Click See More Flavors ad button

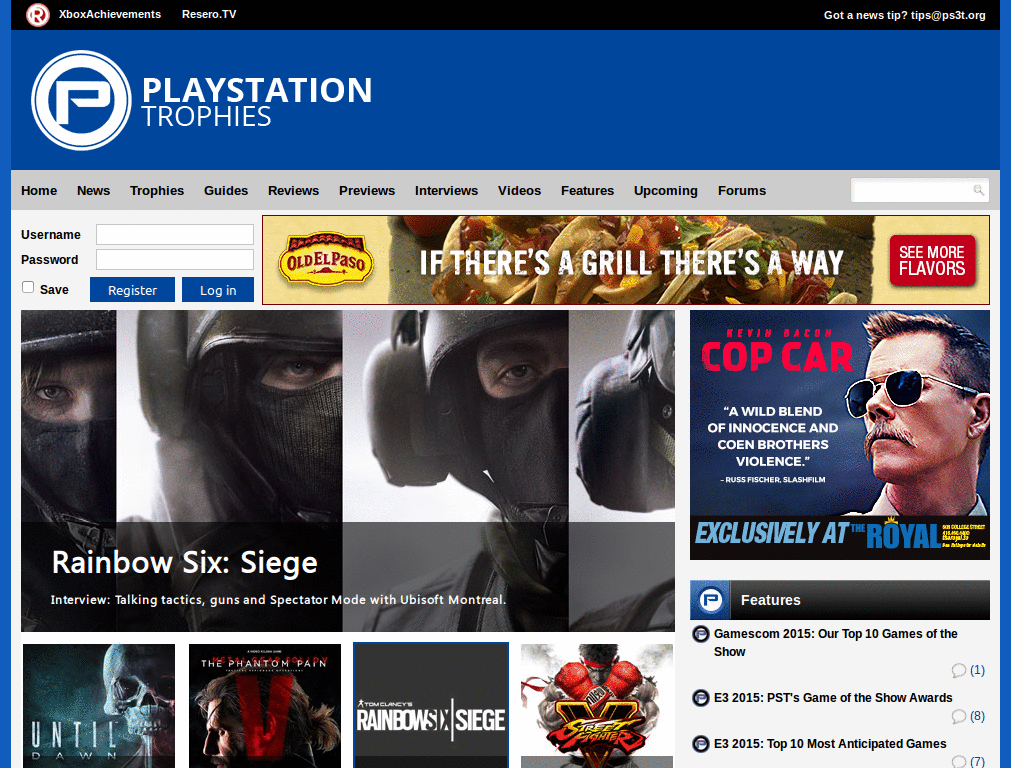coord(932,261)
